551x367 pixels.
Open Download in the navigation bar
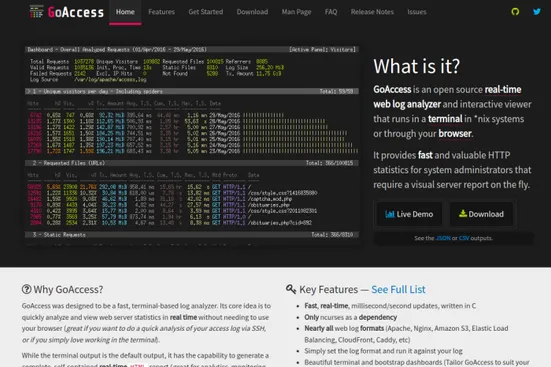coord(252,12)
